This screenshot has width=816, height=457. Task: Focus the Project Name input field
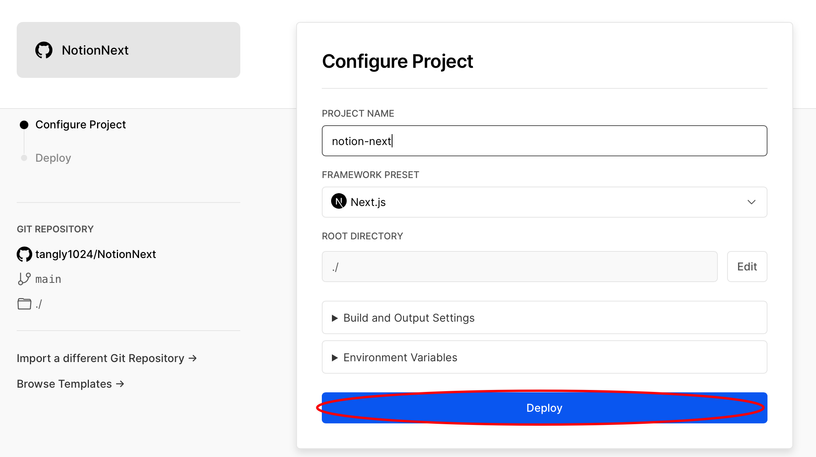pyautogui.click(x=544, y=141)
